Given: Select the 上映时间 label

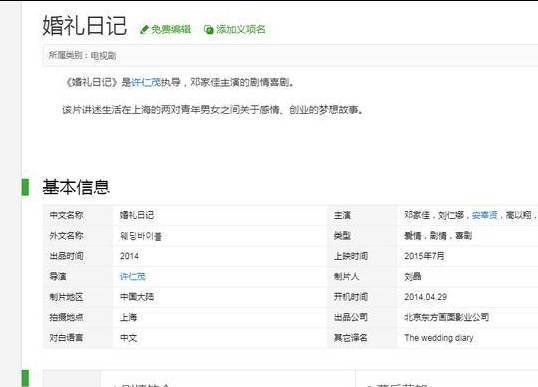Looking at the screenshot, I should coord(351,256).
